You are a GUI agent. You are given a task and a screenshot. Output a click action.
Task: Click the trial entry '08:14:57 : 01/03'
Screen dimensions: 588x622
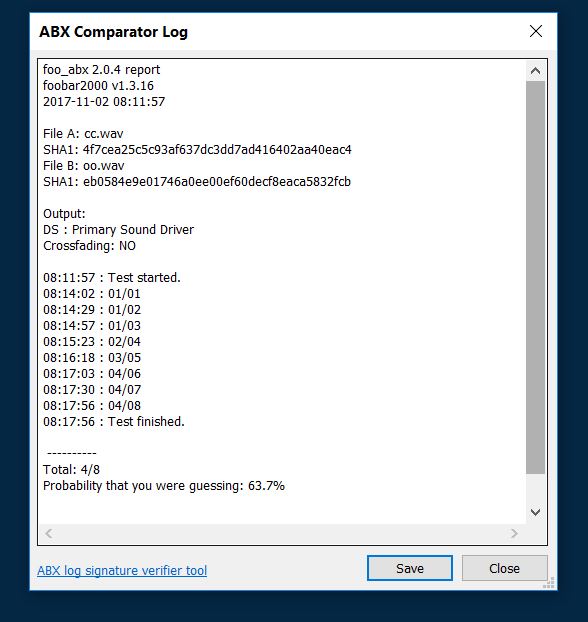[x=92, y=326]
